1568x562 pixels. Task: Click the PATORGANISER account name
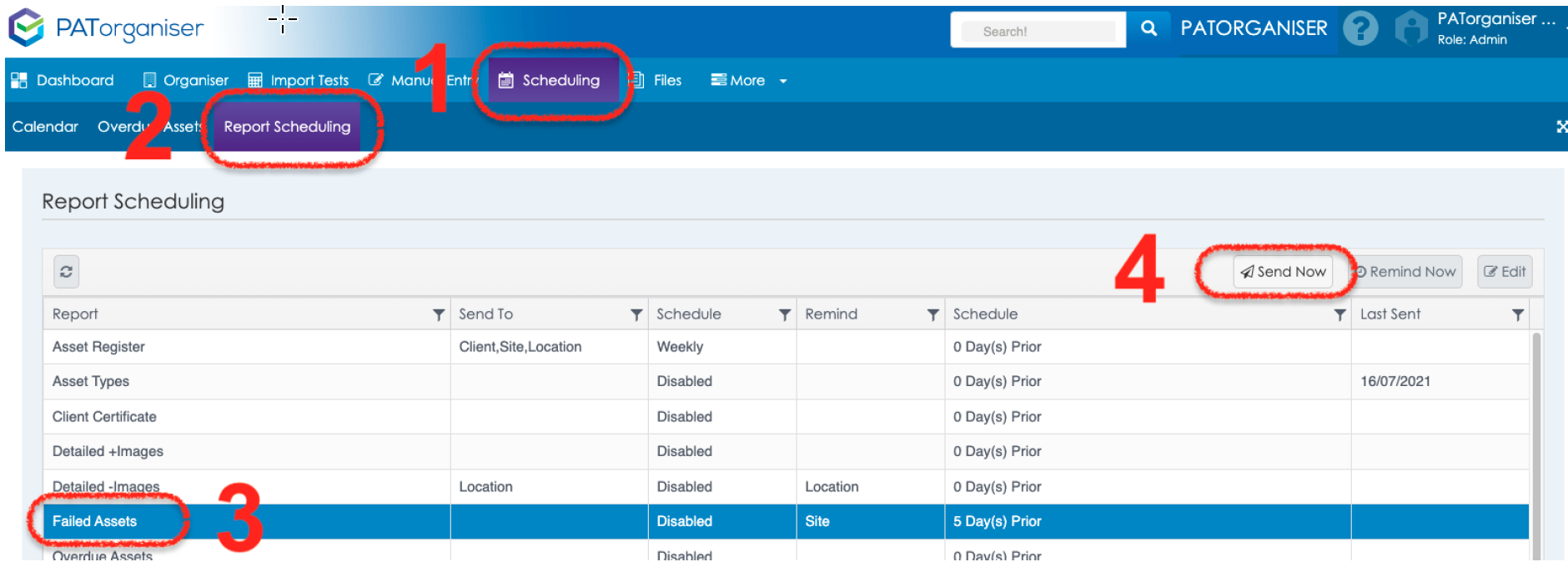coord(1254,28)
